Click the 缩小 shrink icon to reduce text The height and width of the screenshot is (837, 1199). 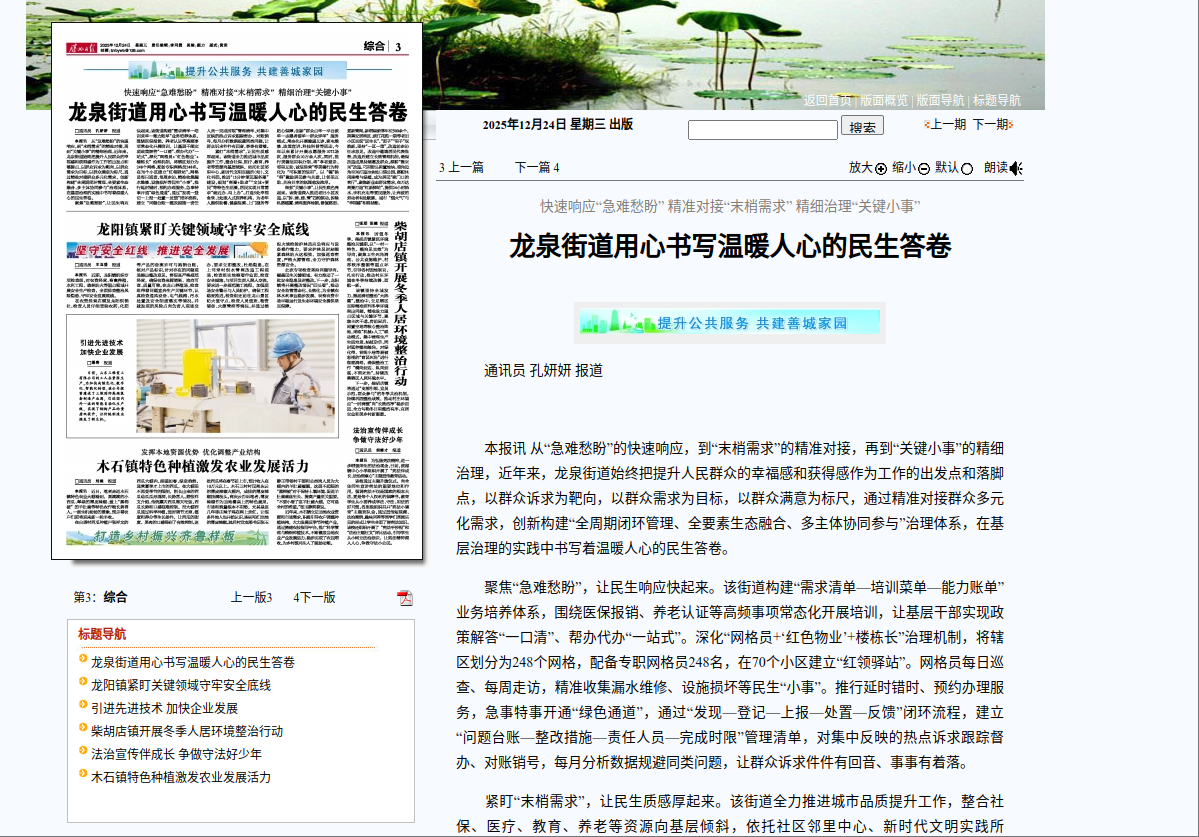click(924, 169)
